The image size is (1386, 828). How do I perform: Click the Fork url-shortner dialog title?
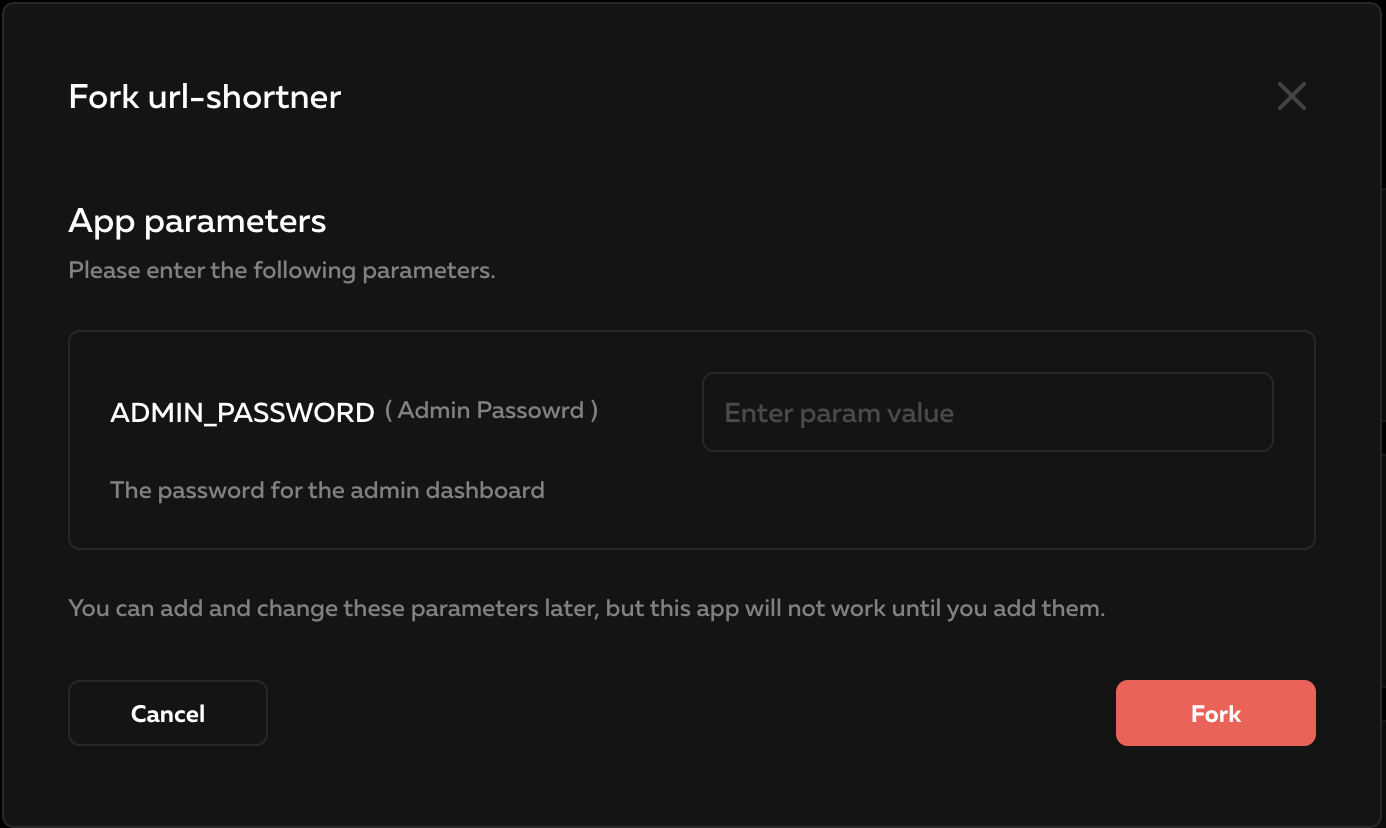pyautogui.click(x=204, y=96)
